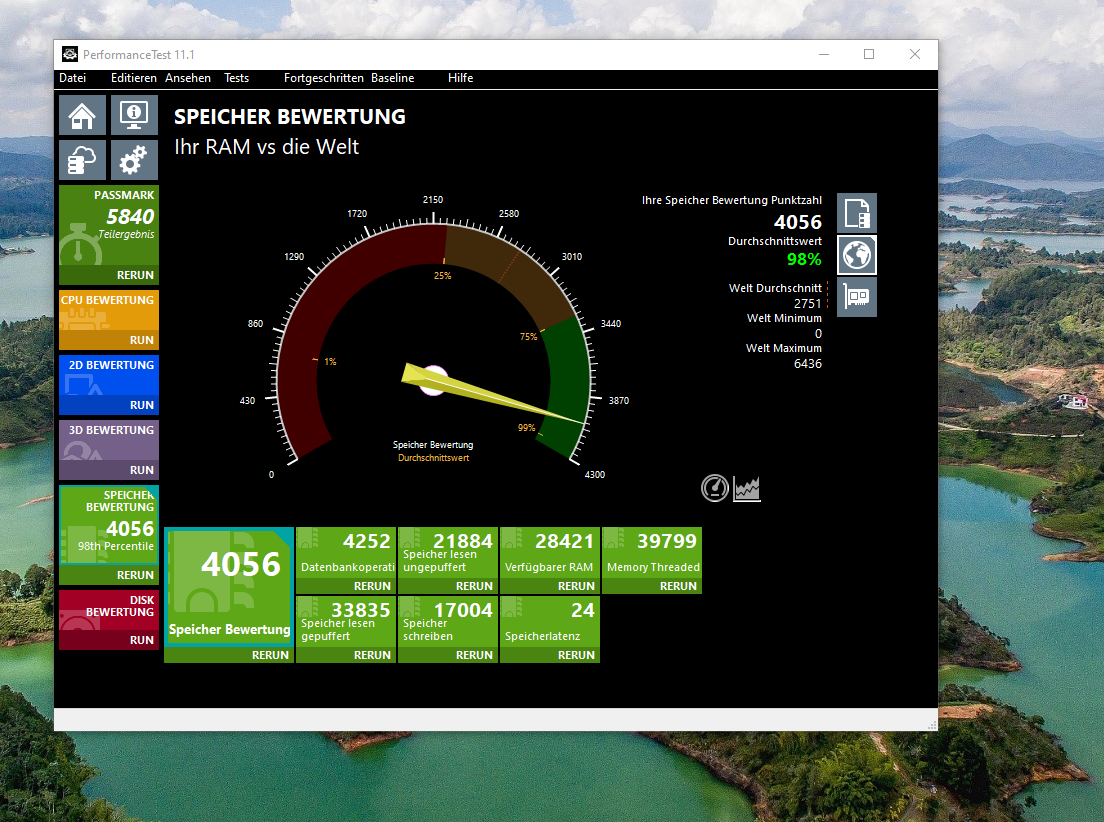The width and height of the screenshot is (1104, 822).
Task: Select the 2D Bewertung tile header
Action: (x=109, y=375)
